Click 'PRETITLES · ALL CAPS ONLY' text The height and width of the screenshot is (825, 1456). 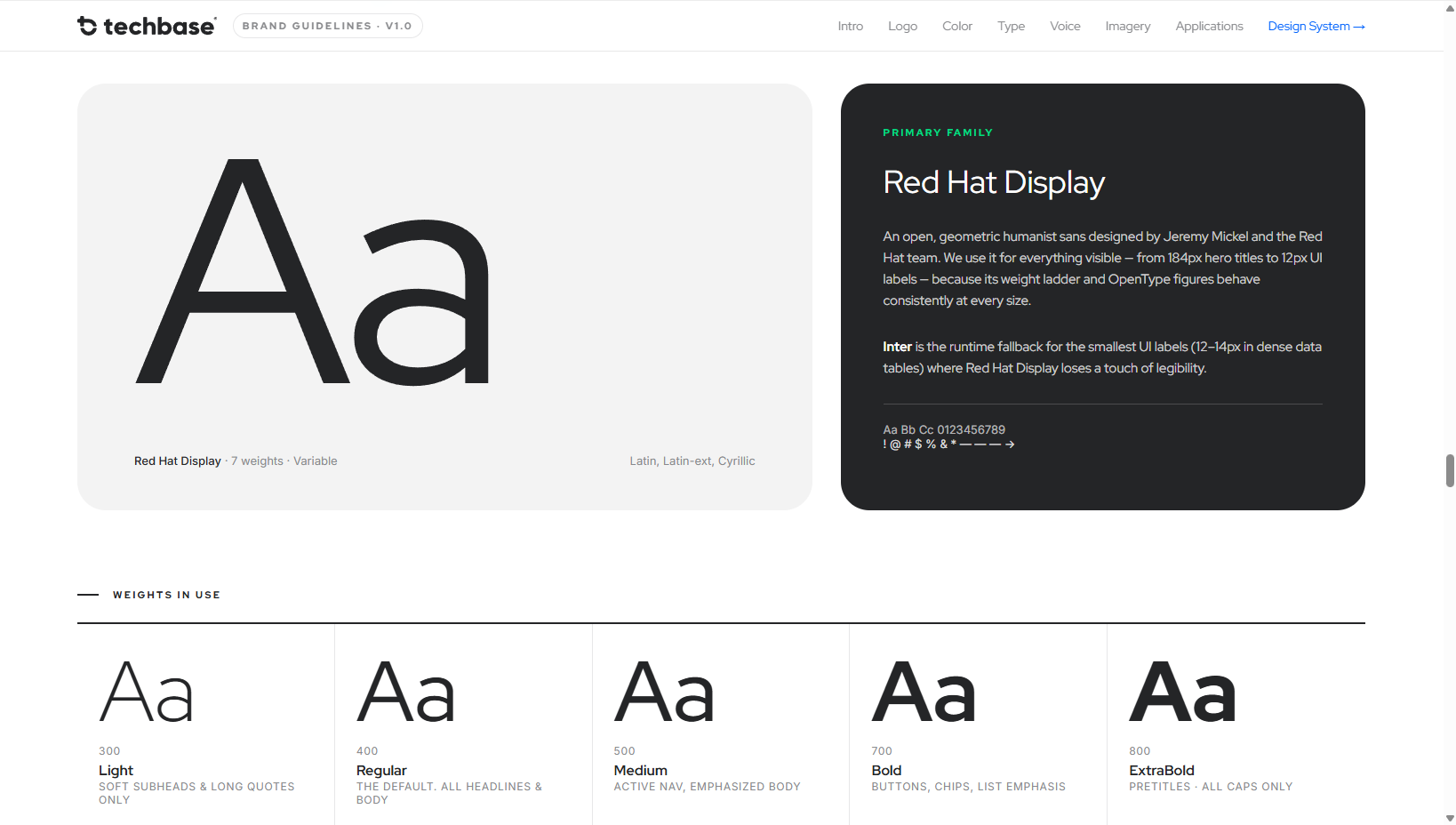click(1211, 787)
